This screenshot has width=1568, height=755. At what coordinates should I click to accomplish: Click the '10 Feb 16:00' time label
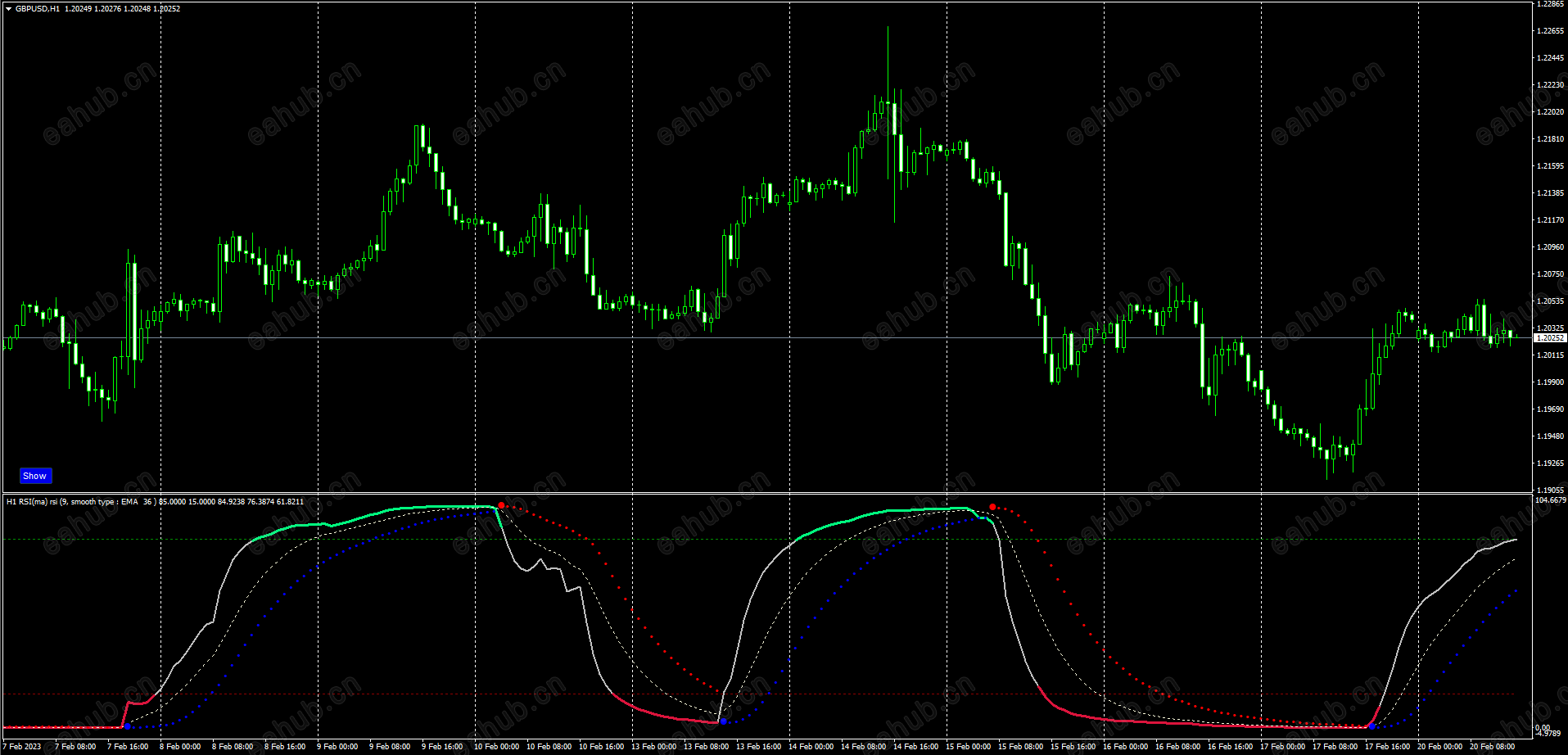[x=602, y=747]
